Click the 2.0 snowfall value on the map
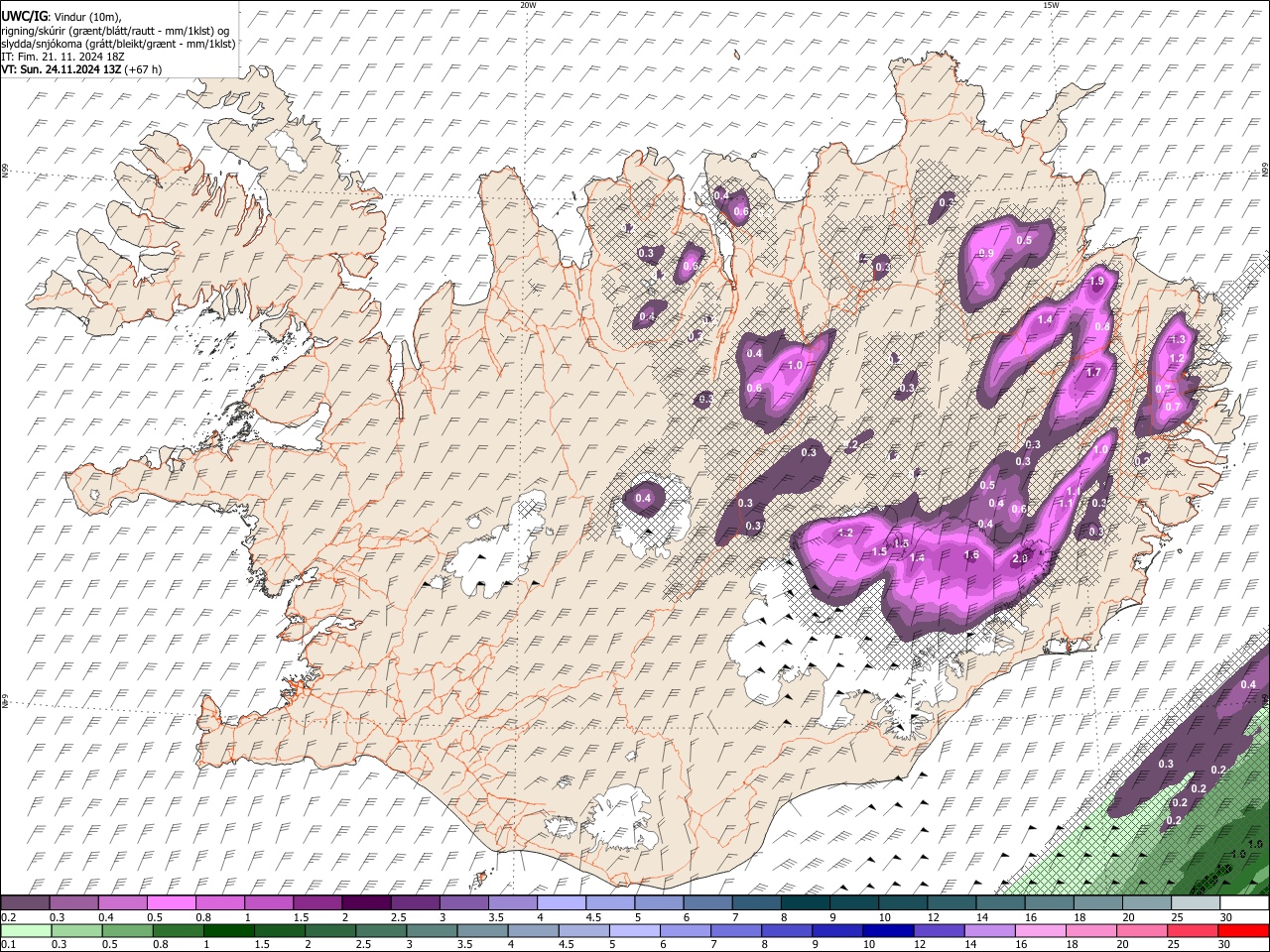Screen dimensions: 1270x952 click(x=1019, y=559)
